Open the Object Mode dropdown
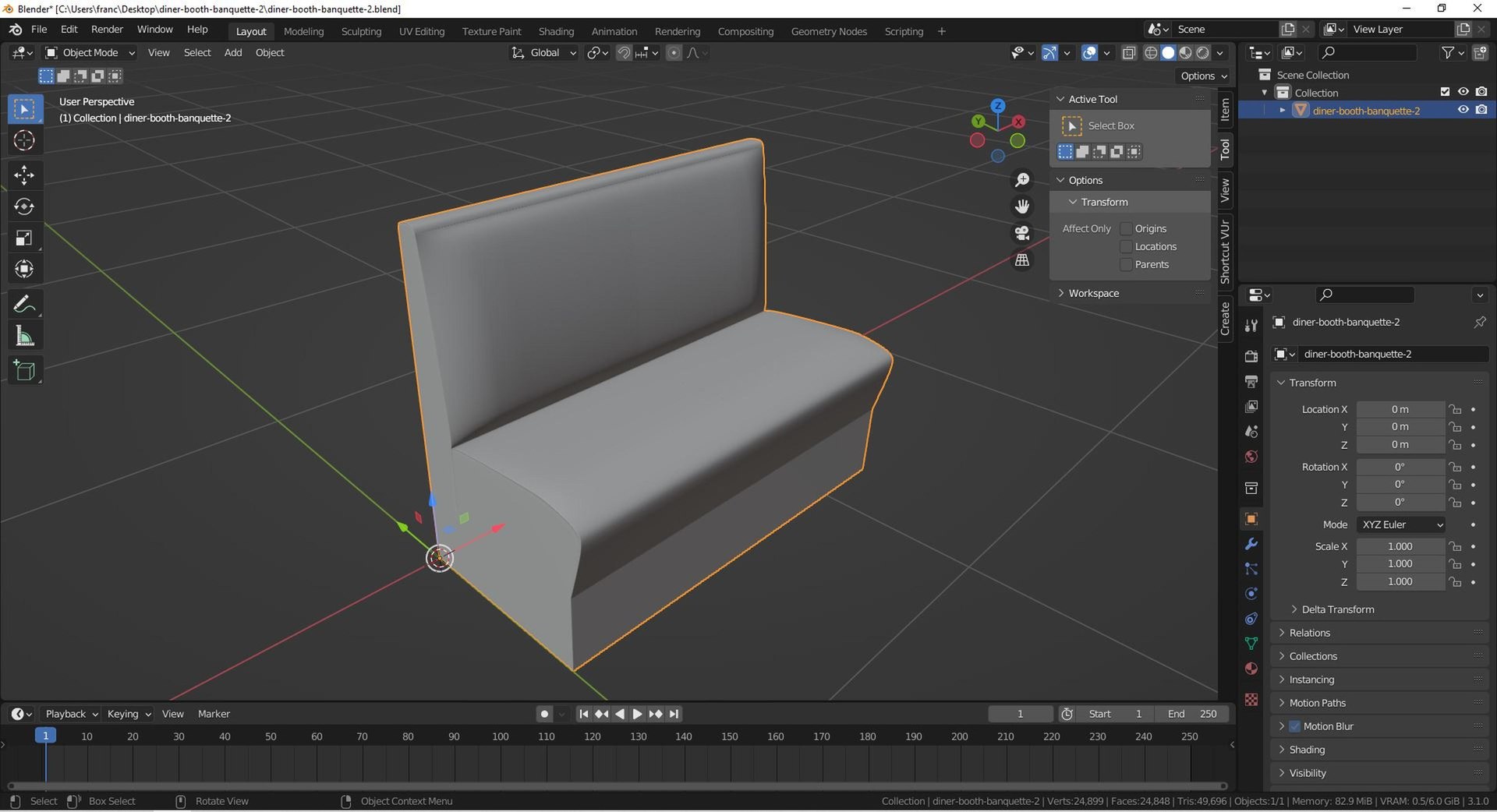 pyautogui.click(x=90, y=53)
